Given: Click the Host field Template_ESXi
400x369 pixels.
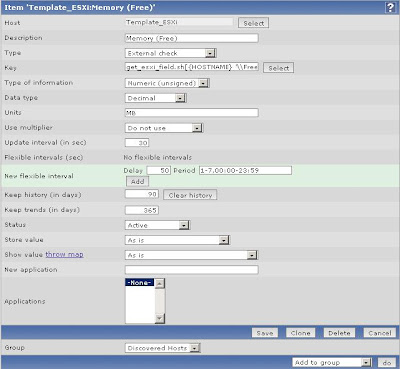Looking at the screenshot, I should tap(179, 22).
